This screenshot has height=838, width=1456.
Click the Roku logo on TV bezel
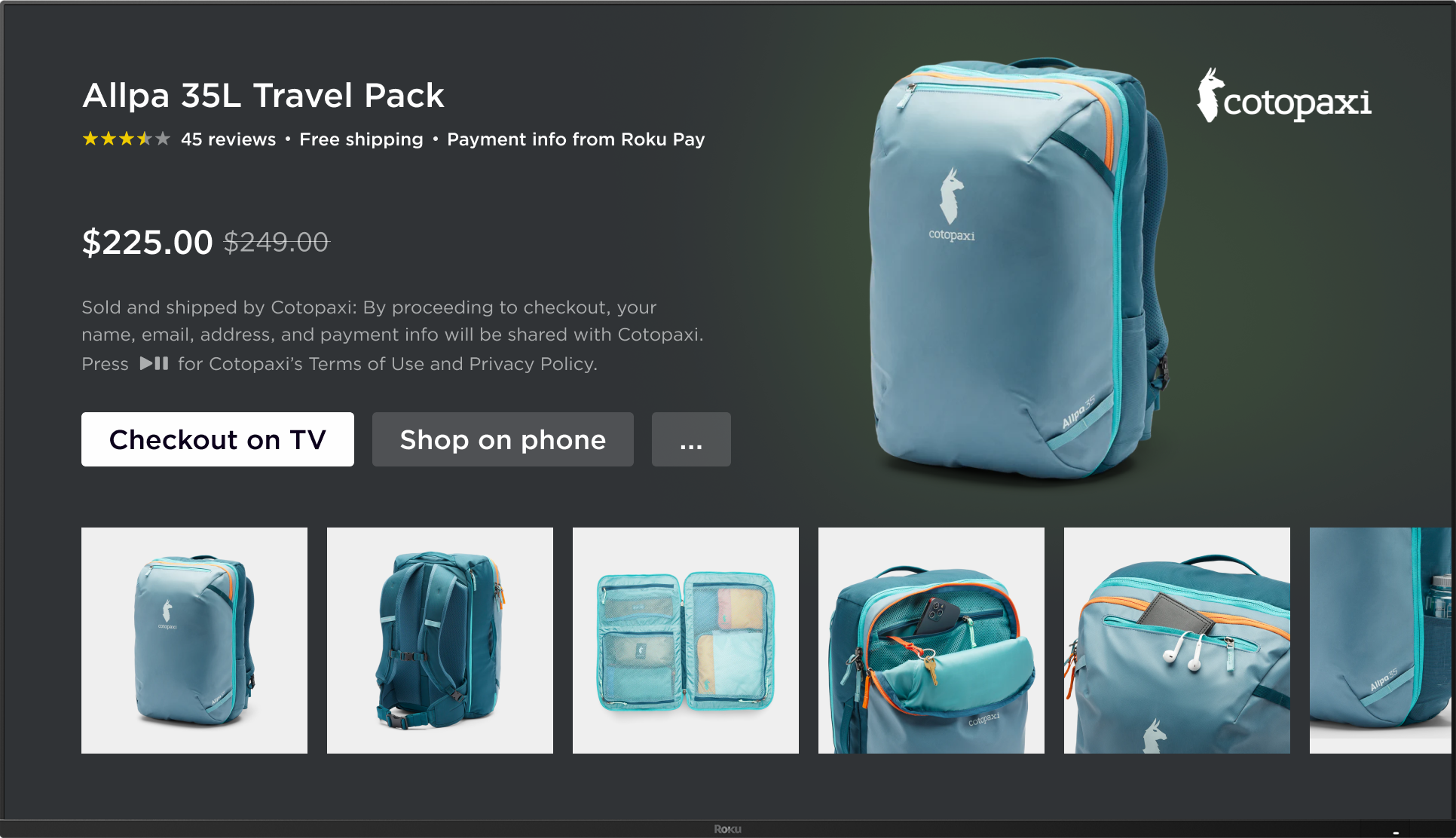728,829
